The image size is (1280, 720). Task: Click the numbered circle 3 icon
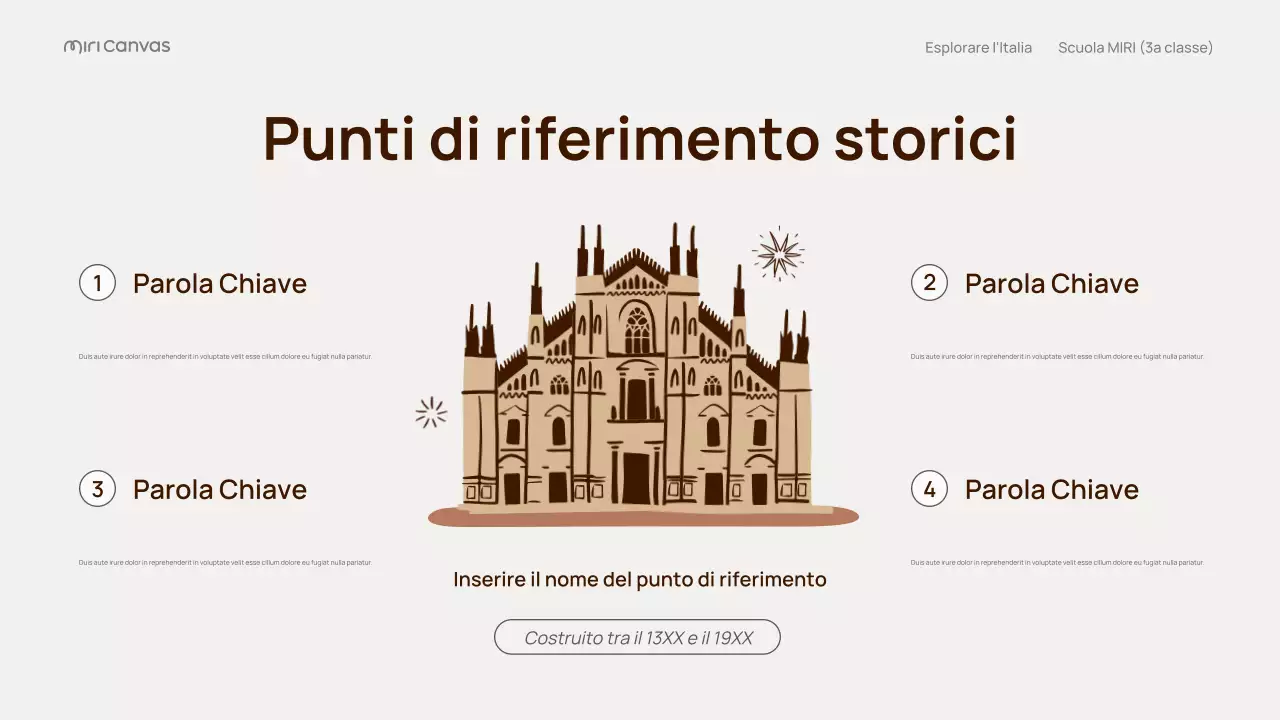click(x=97, y=488)
